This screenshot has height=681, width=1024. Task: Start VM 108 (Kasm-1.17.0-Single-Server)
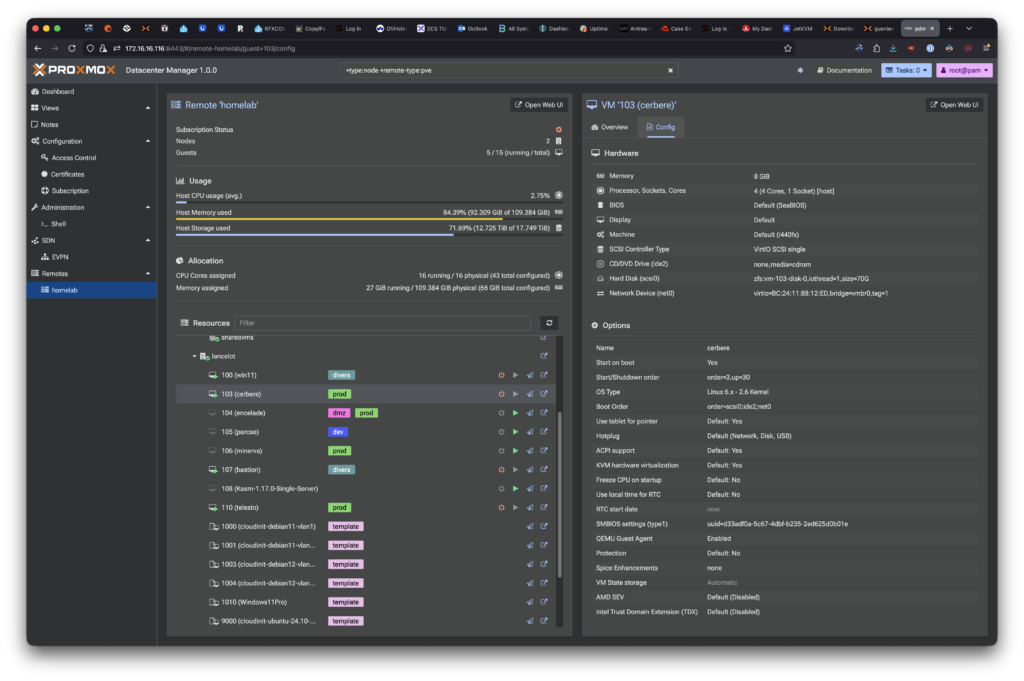pos(515,488)
